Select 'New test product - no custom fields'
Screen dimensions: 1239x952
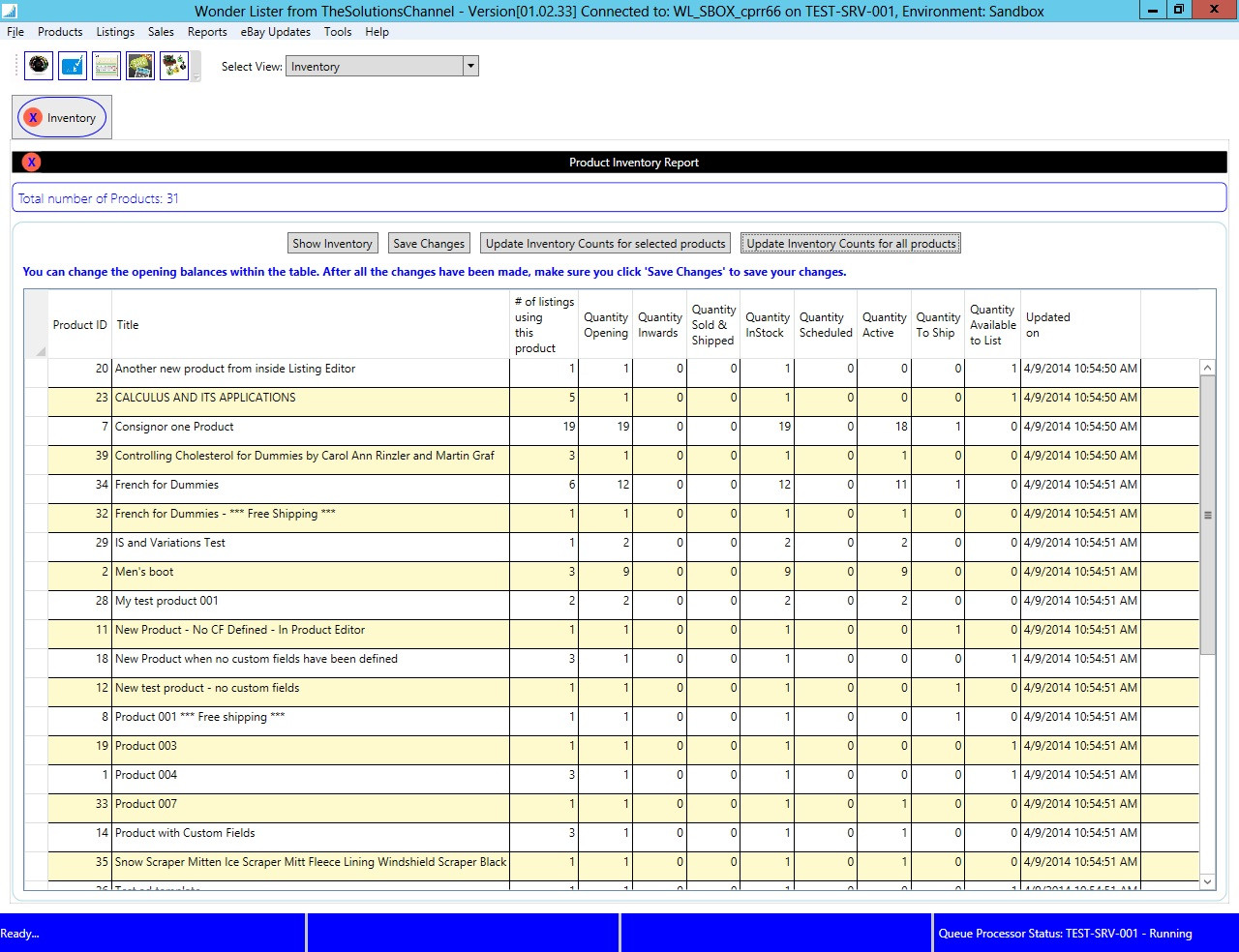click(x=207, y=688)
